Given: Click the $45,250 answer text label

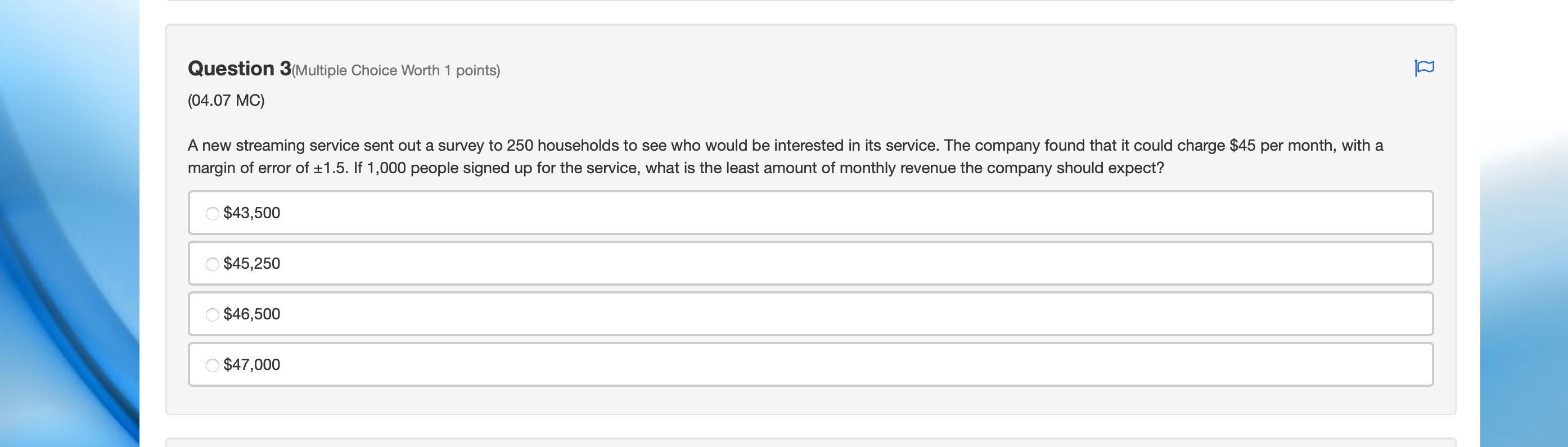Looking at the screenshot, I should click(252, 263).
